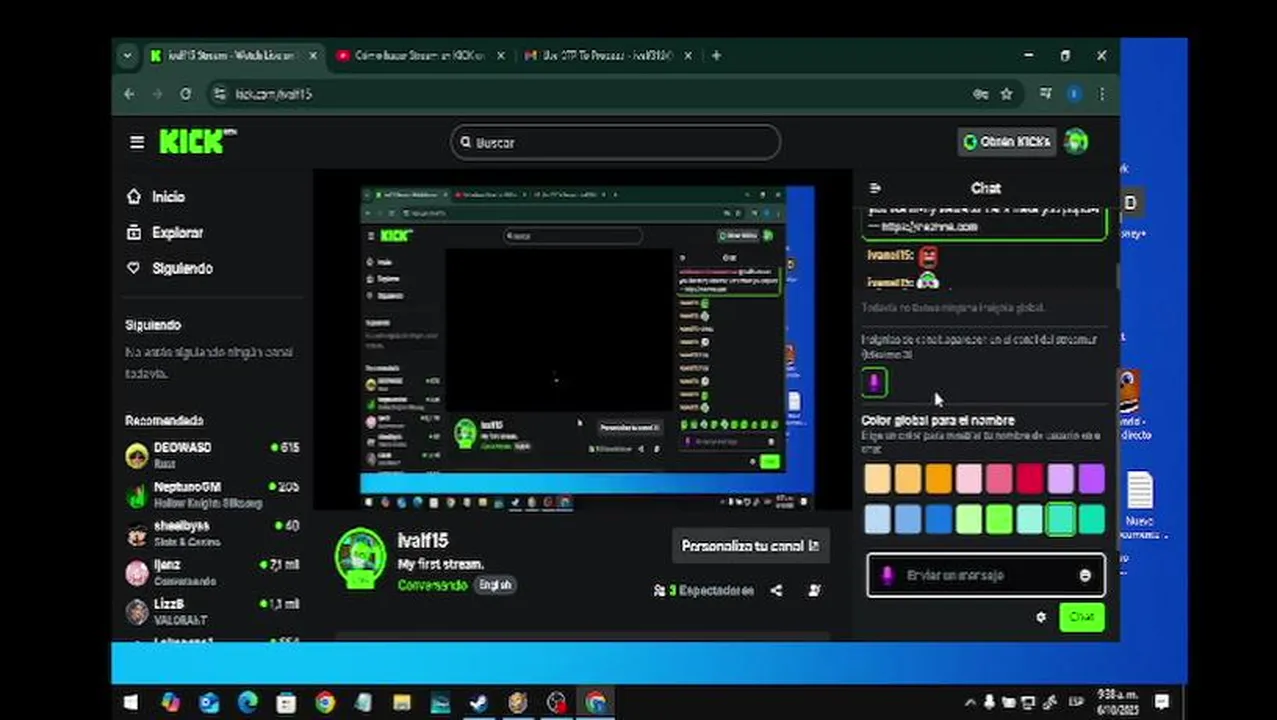Open recommended channel ijenz
This screenshot has height=720, width=1277.
(212, 572)
